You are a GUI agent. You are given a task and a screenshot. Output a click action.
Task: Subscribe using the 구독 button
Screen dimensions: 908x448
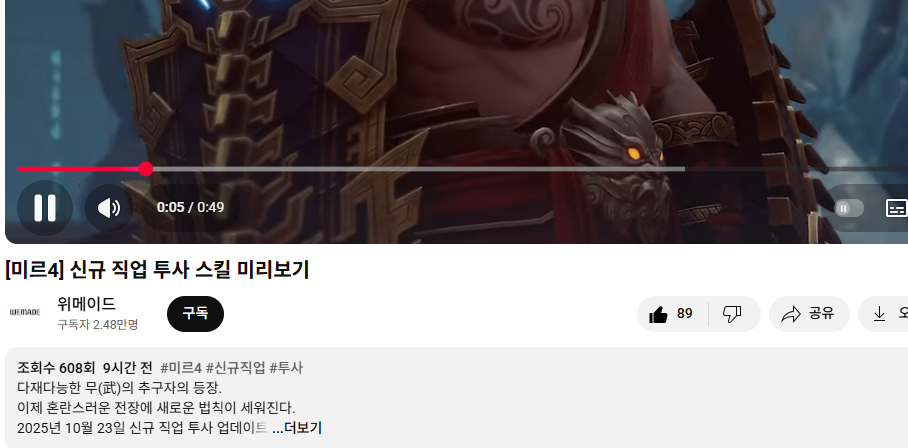pyautogui.click(x=195, y=314)
